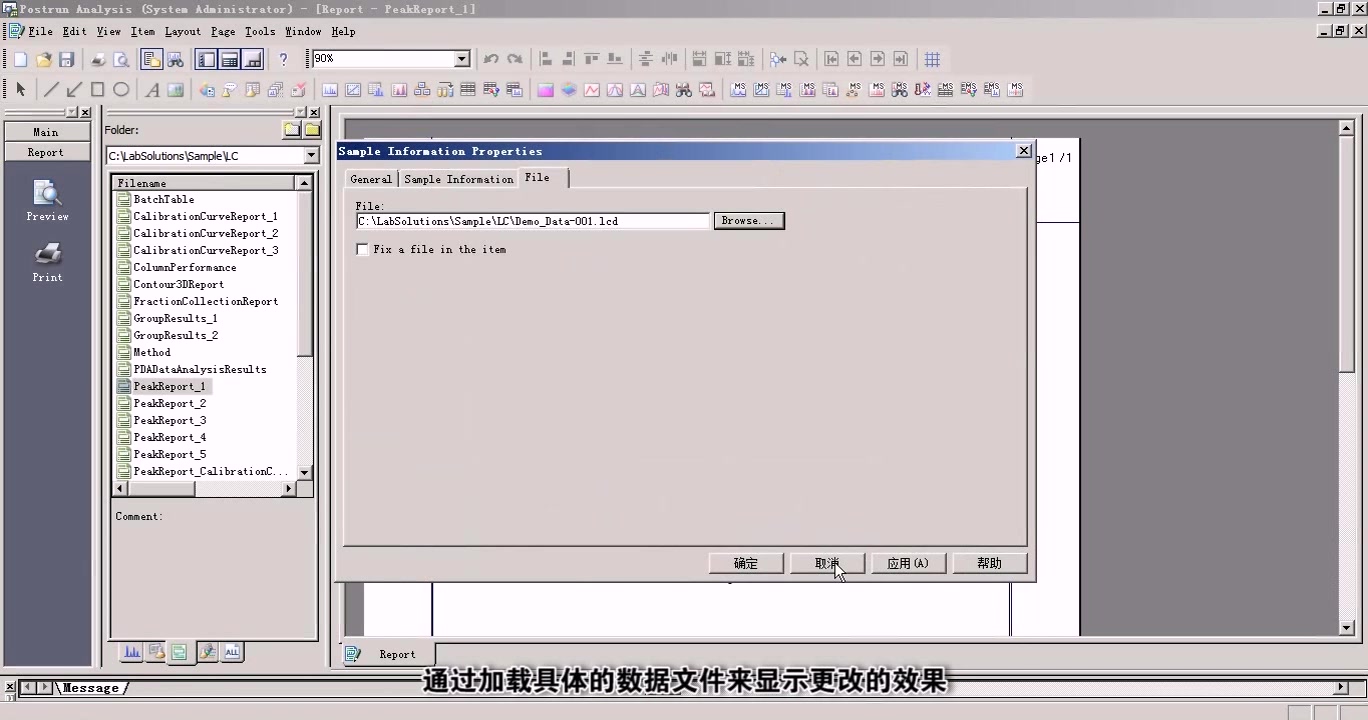Select the Text item tool
Image resolution: width=1368 pixels, height=720 pixels.
(152, 90)
